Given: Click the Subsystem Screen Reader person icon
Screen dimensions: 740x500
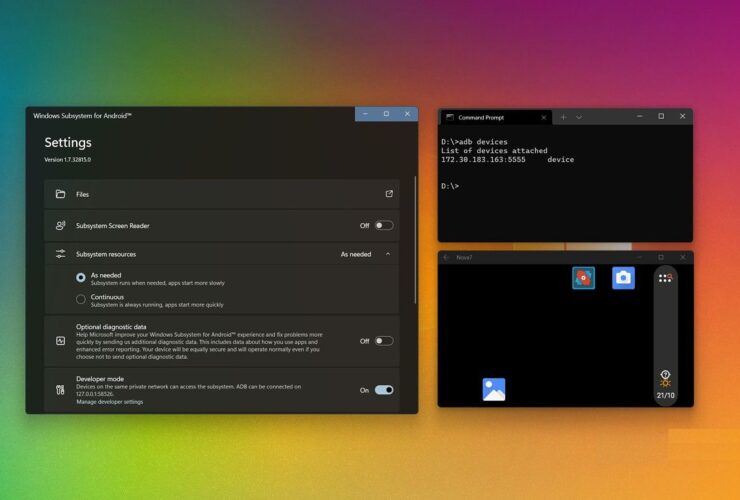Looking at the screenshot, I should [x=60, y=226].
